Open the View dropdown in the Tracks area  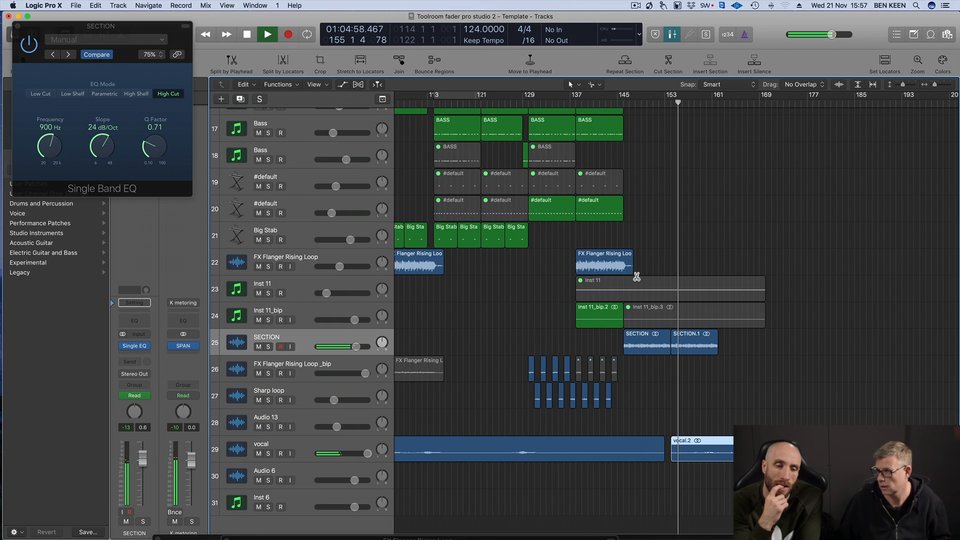point(317,84)
